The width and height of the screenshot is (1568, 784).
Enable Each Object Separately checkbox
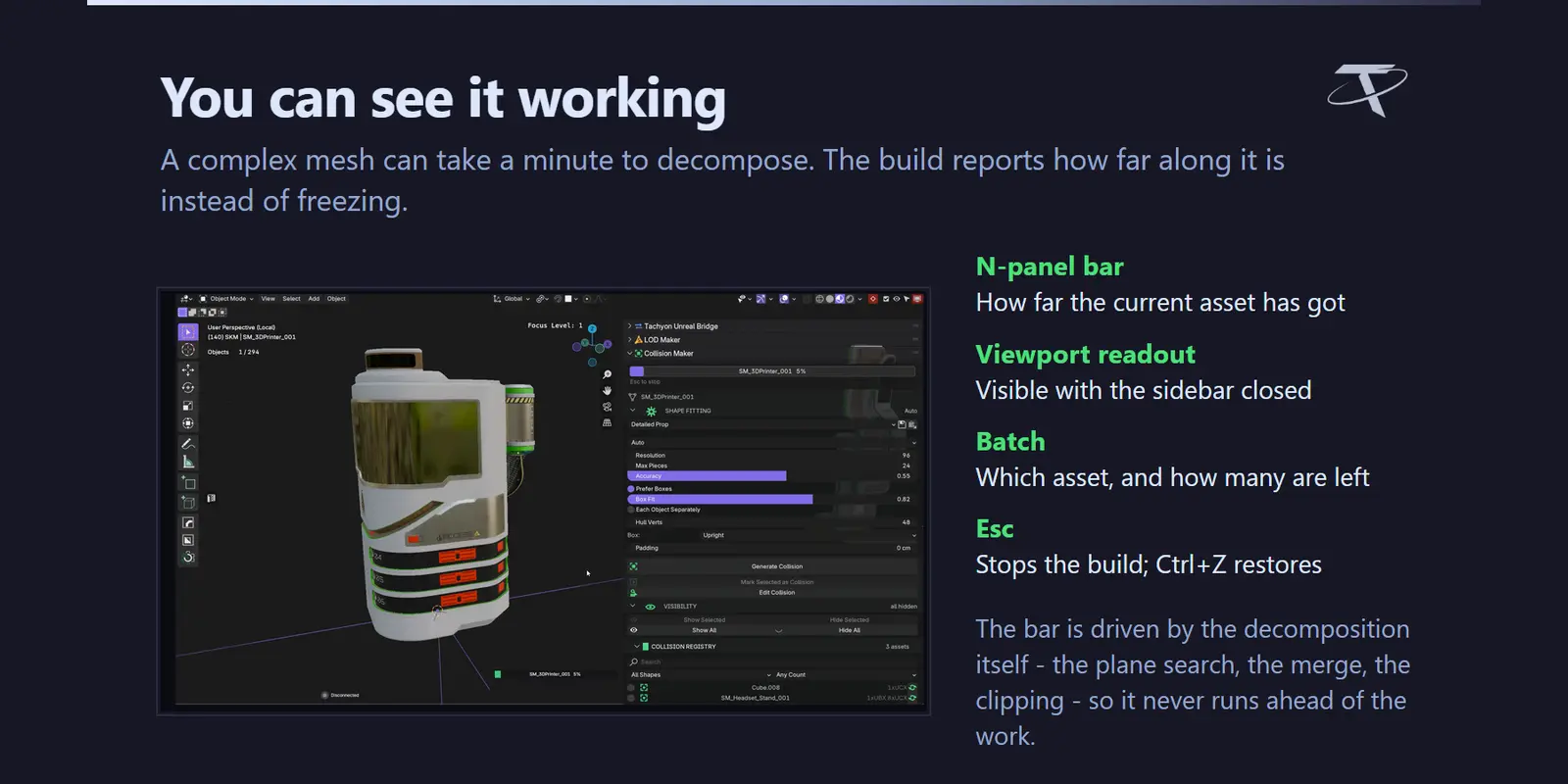(631, 510)
